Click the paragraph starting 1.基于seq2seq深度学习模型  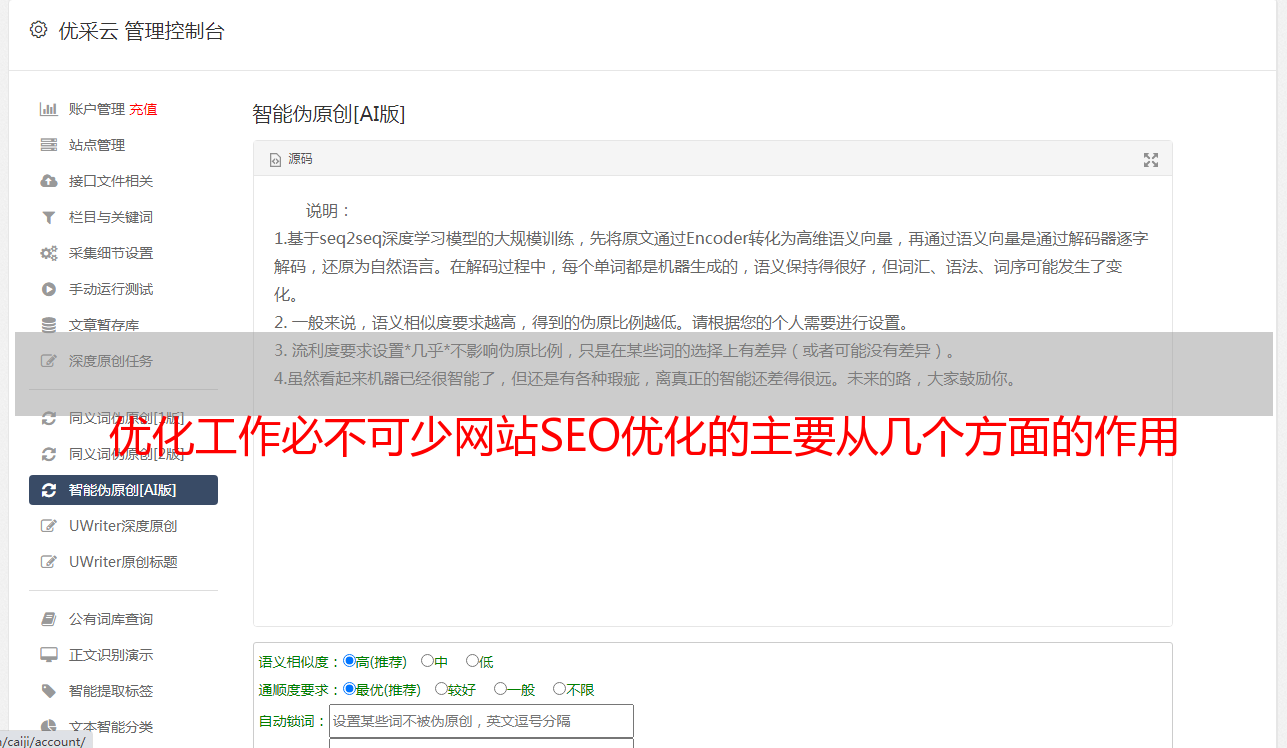711,267
